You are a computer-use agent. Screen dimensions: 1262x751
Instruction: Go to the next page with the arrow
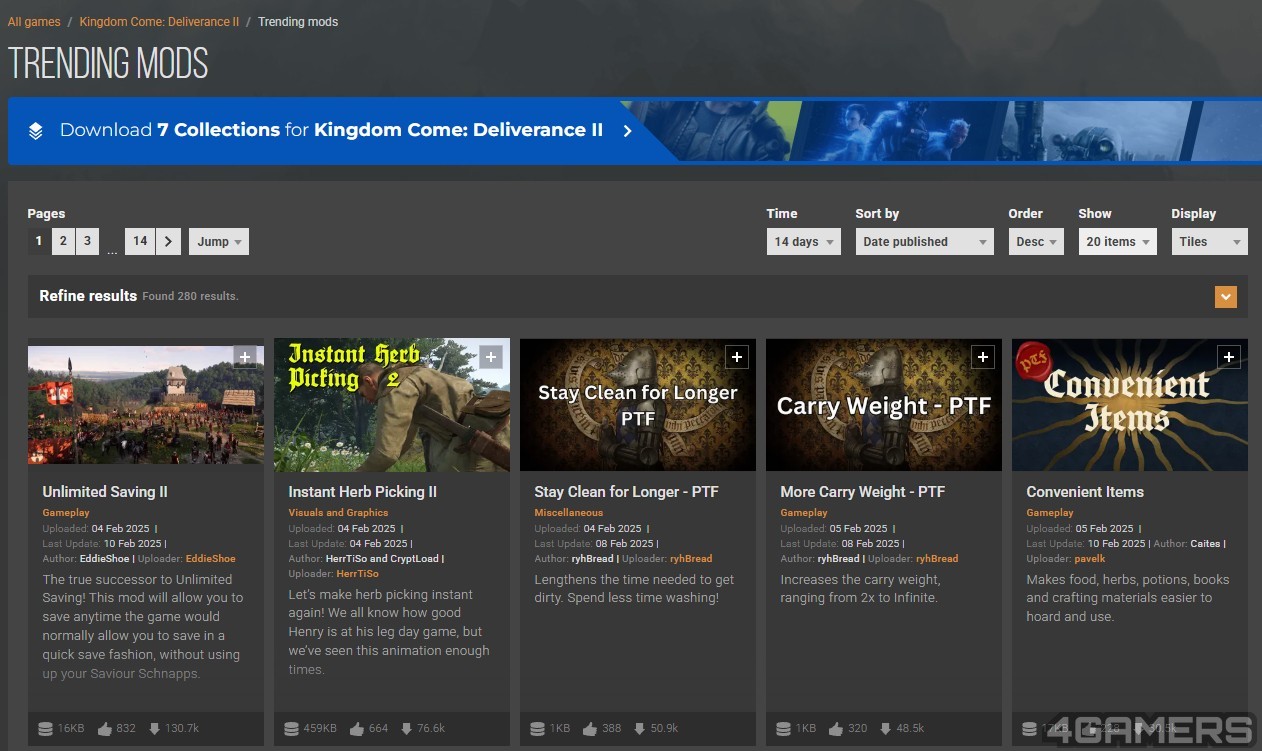(x=168, y=241)
